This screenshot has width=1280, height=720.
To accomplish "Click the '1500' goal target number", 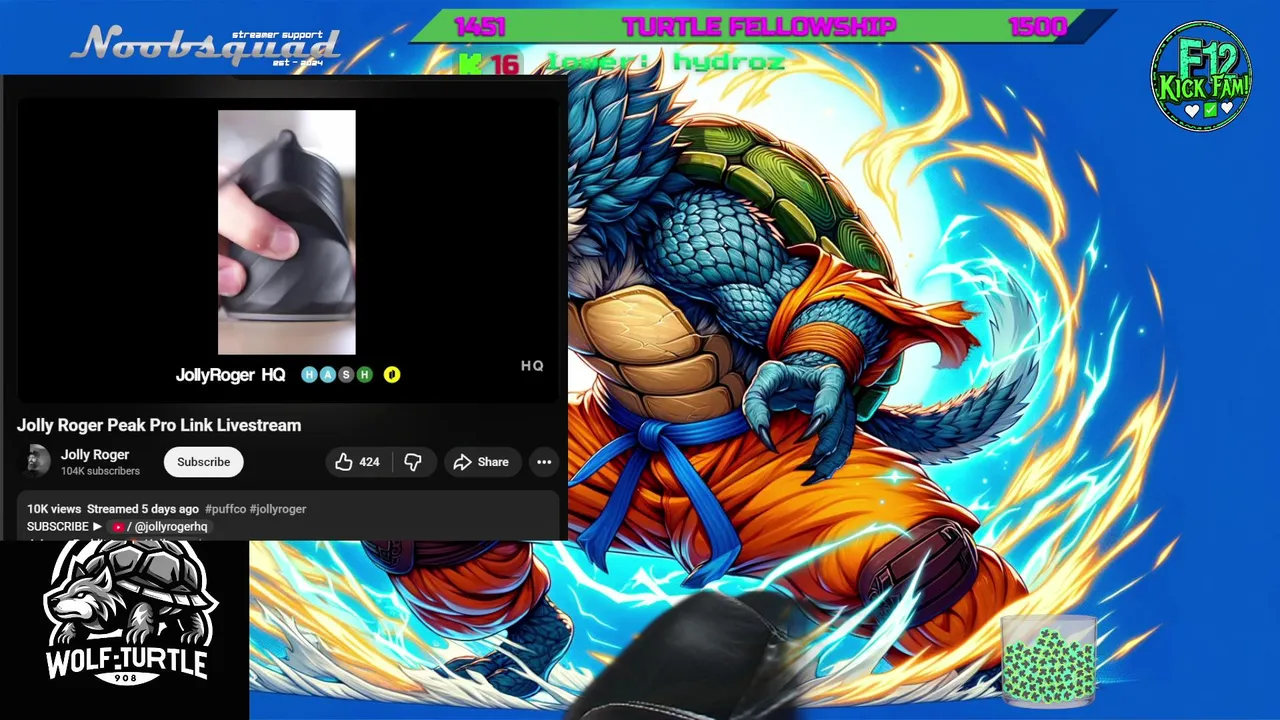I will point(1038,27).
